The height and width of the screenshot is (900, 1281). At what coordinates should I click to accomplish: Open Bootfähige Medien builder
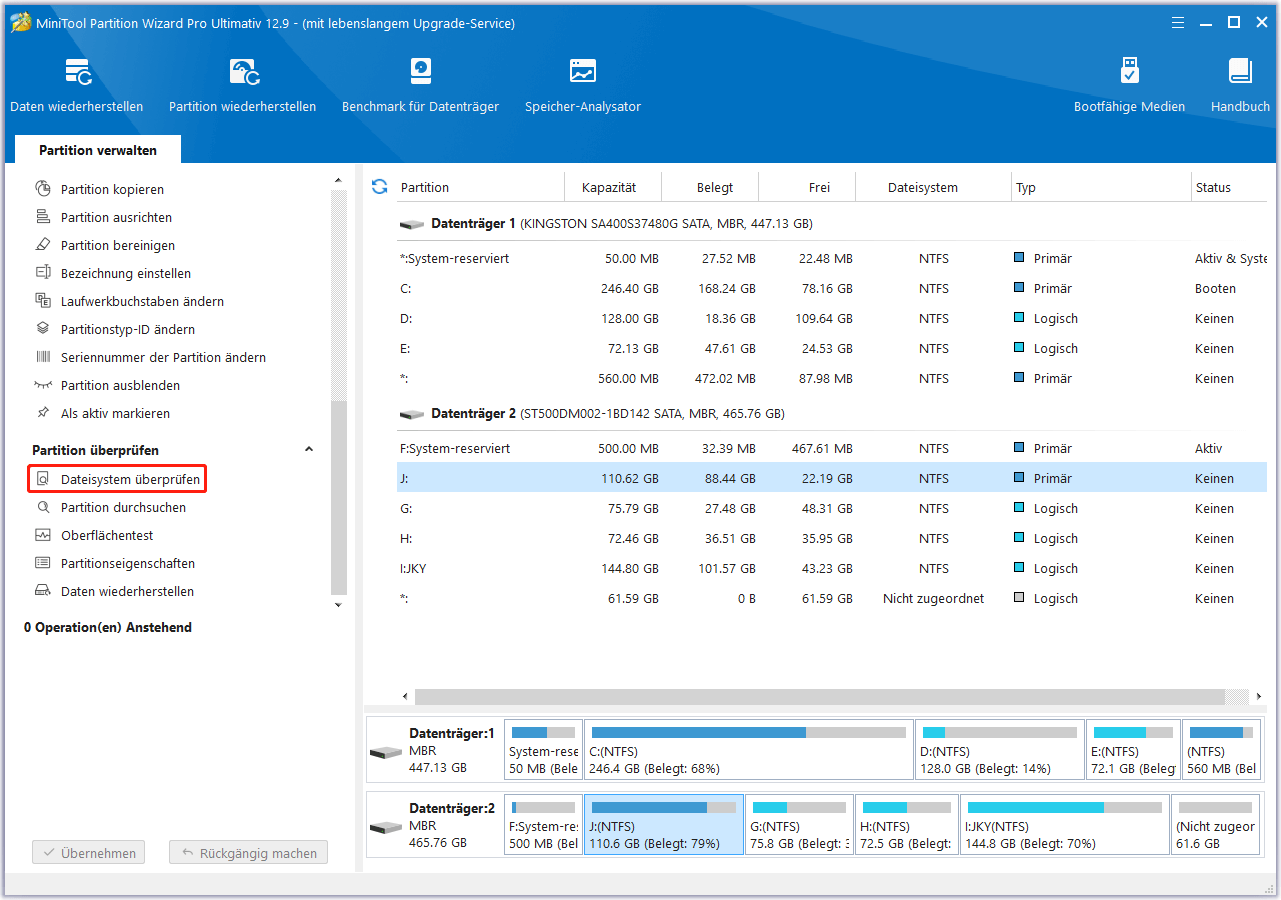point(1129,85)
